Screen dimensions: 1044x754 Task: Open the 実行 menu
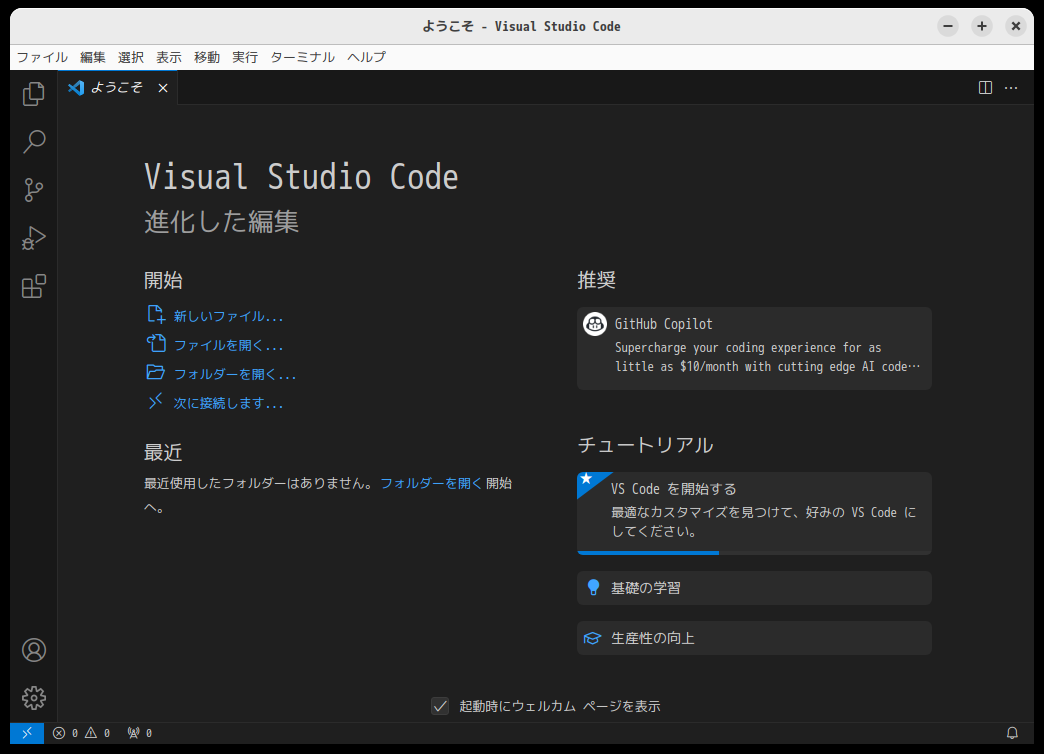click(245, 57)
